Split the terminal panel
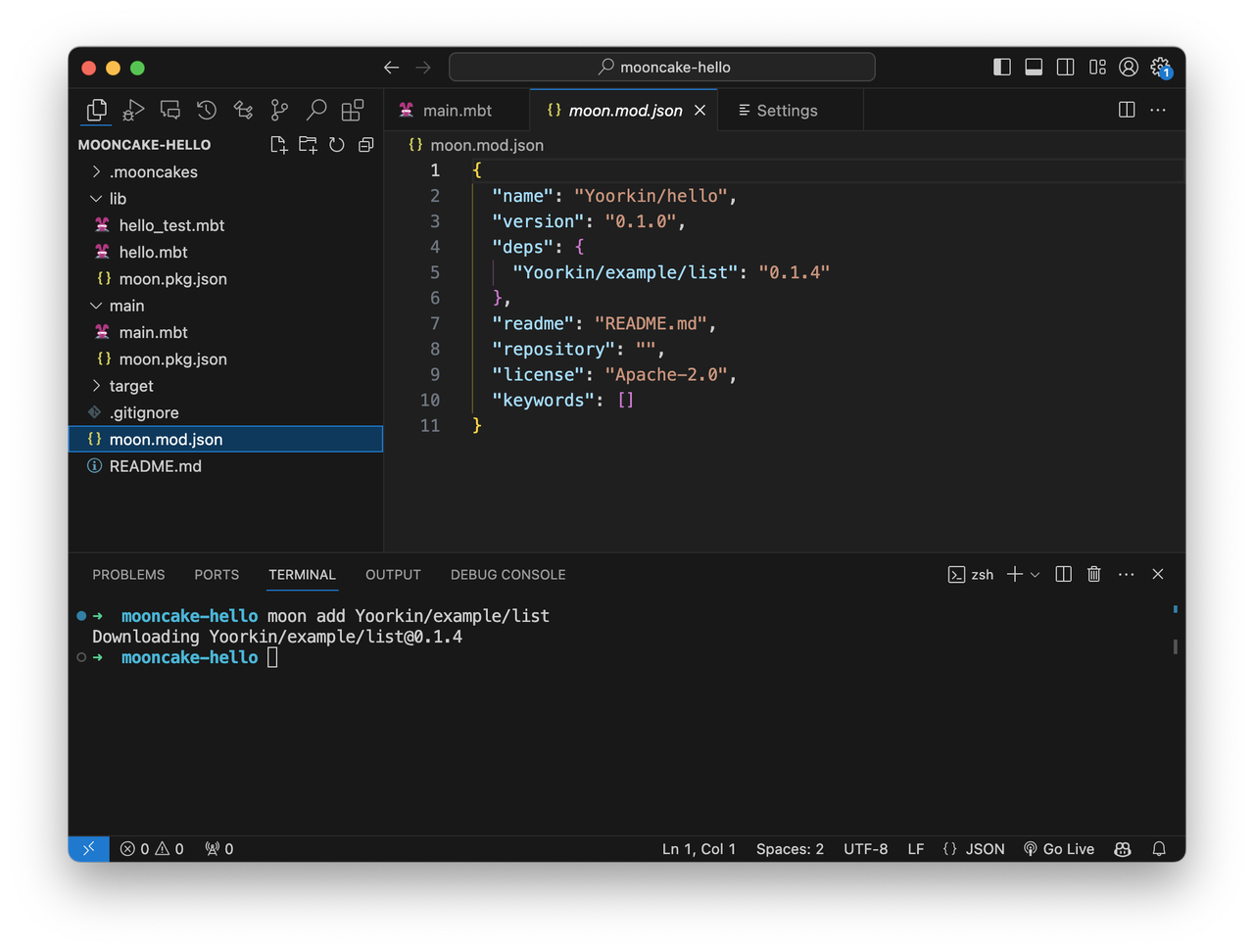 [x=1063, y=574]
